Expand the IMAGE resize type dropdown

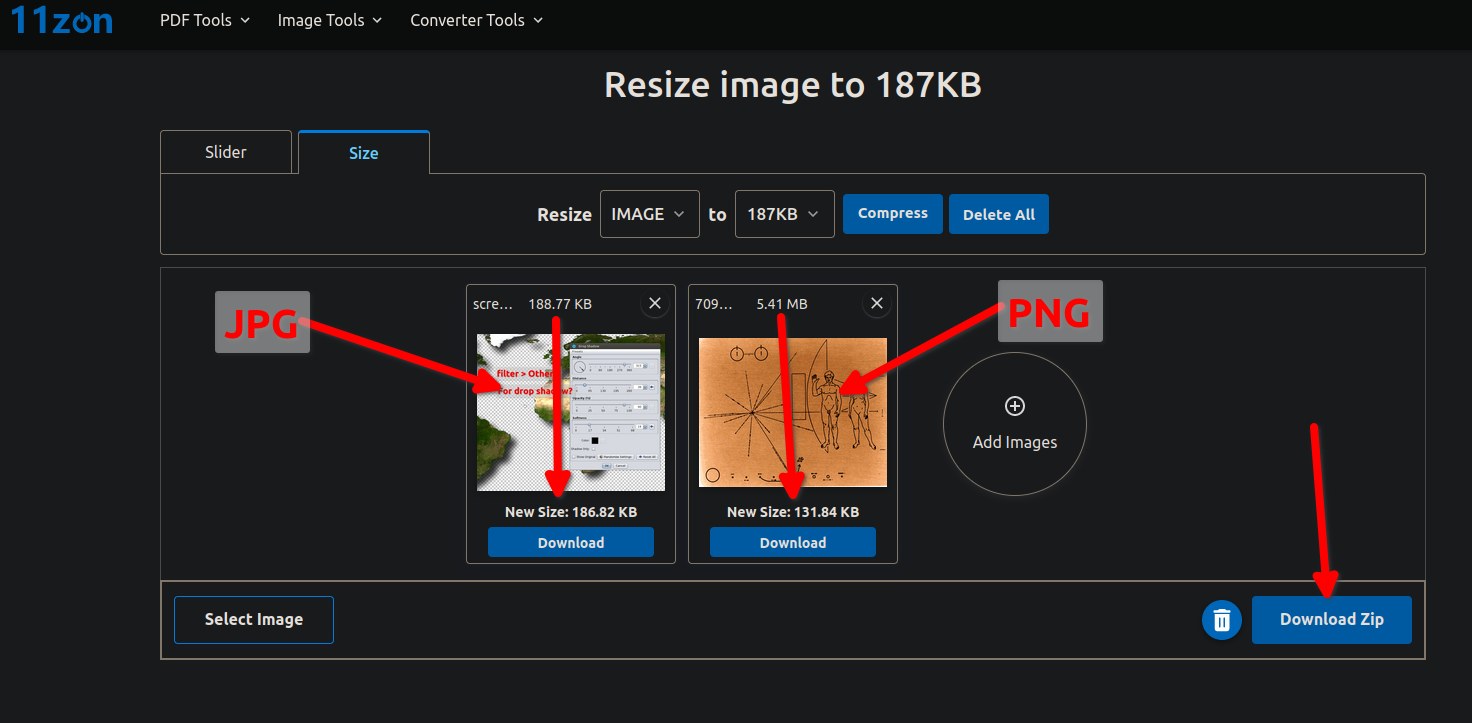(x=649, y=214)
